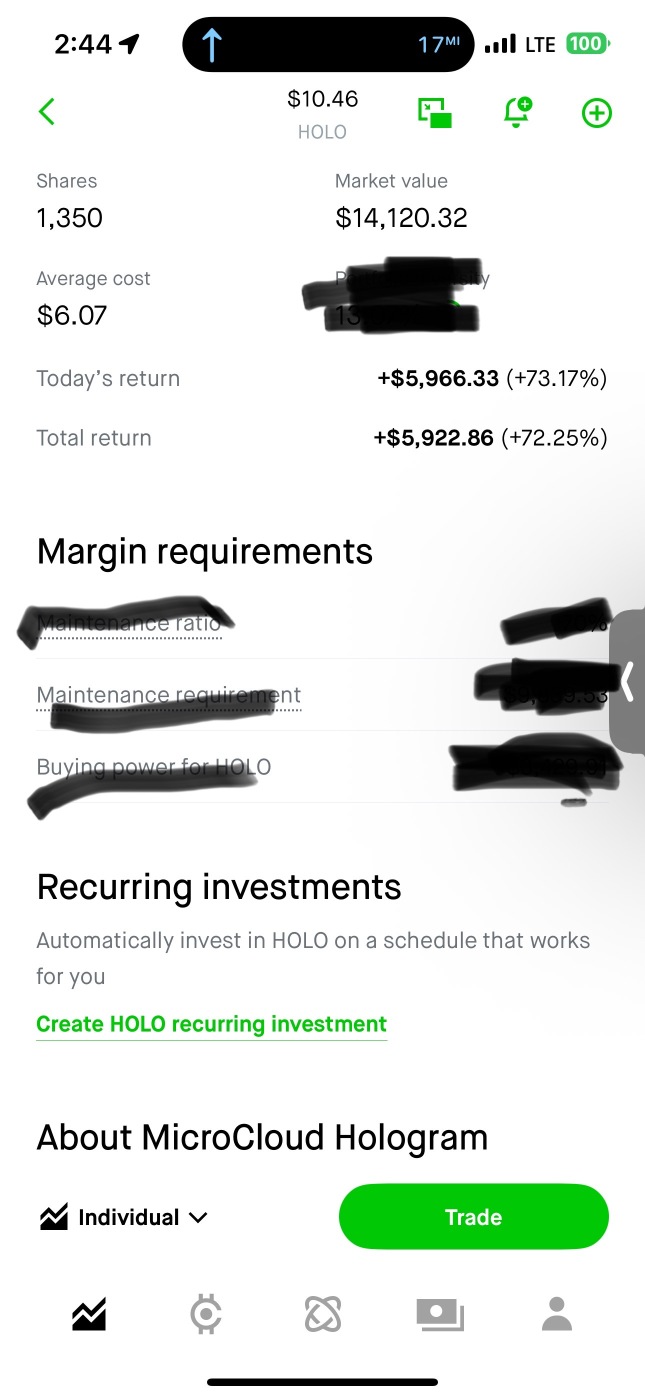
Task: Add a price alert with bell icon
Action: pos(517,112)
